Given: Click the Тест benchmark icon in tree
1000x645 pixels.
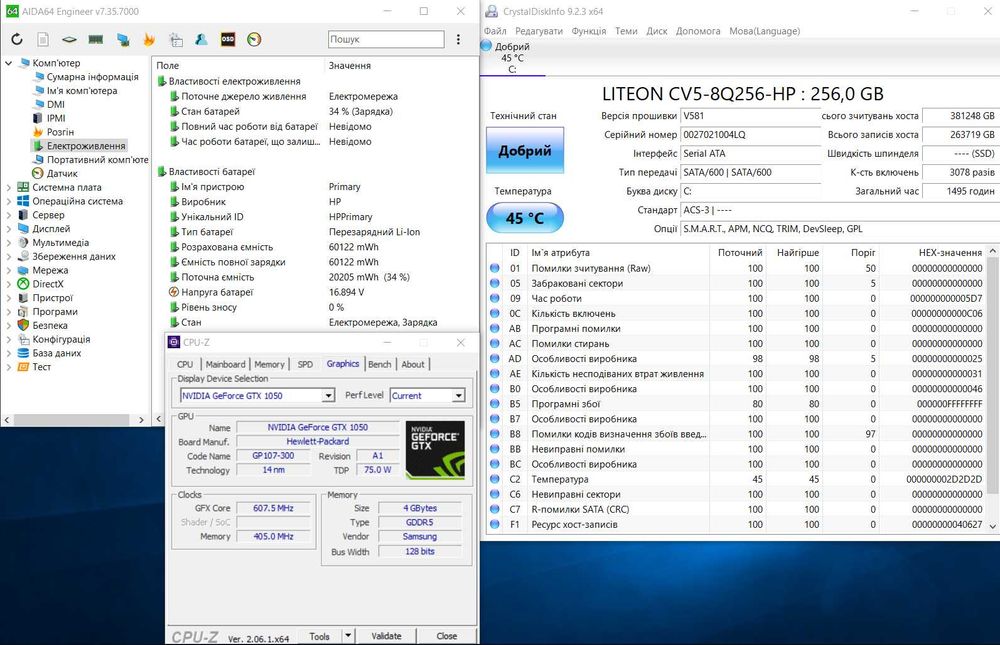Looking at the screenshot, I should (x=23, y=367).
